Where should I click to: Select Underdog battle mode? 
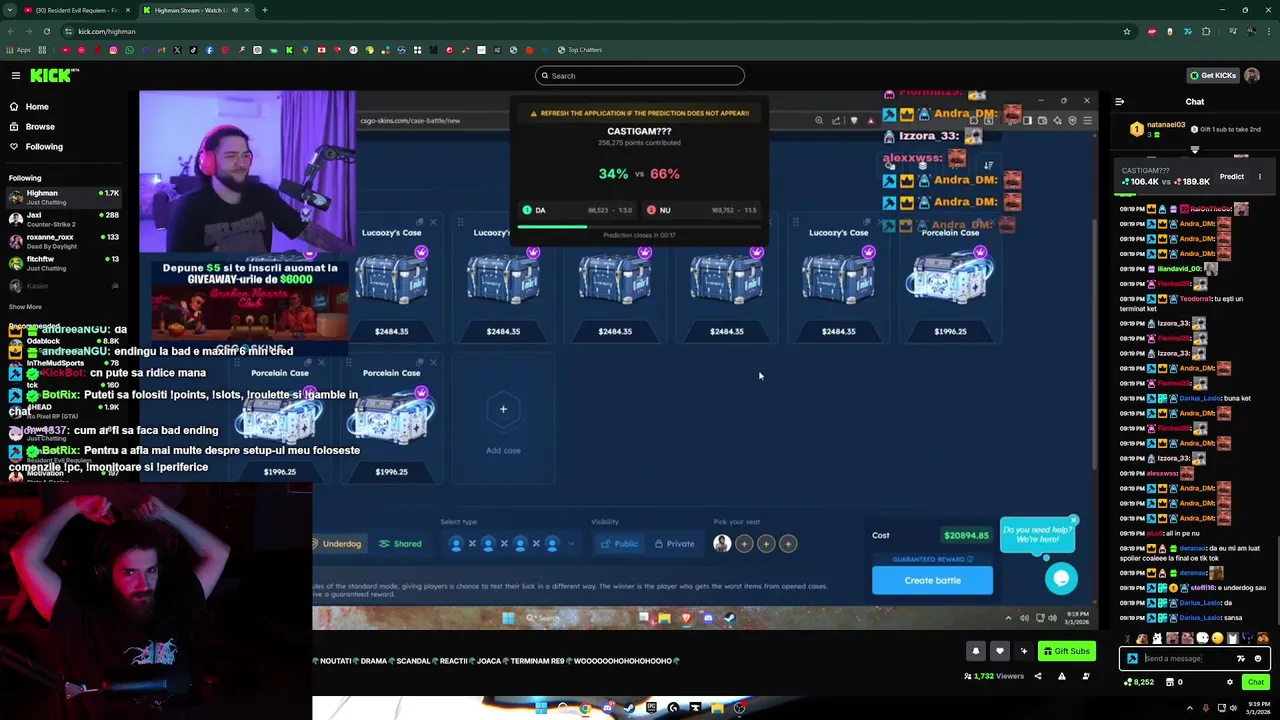[x=336, y=544]
